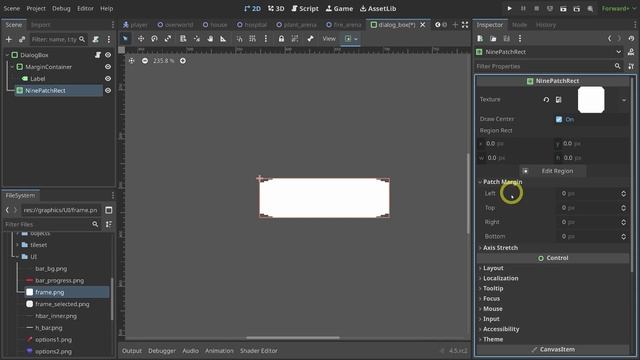Open the snapping options three-dot menu
640x360 pixels.
pyautogui.click(x=266, y=38)
